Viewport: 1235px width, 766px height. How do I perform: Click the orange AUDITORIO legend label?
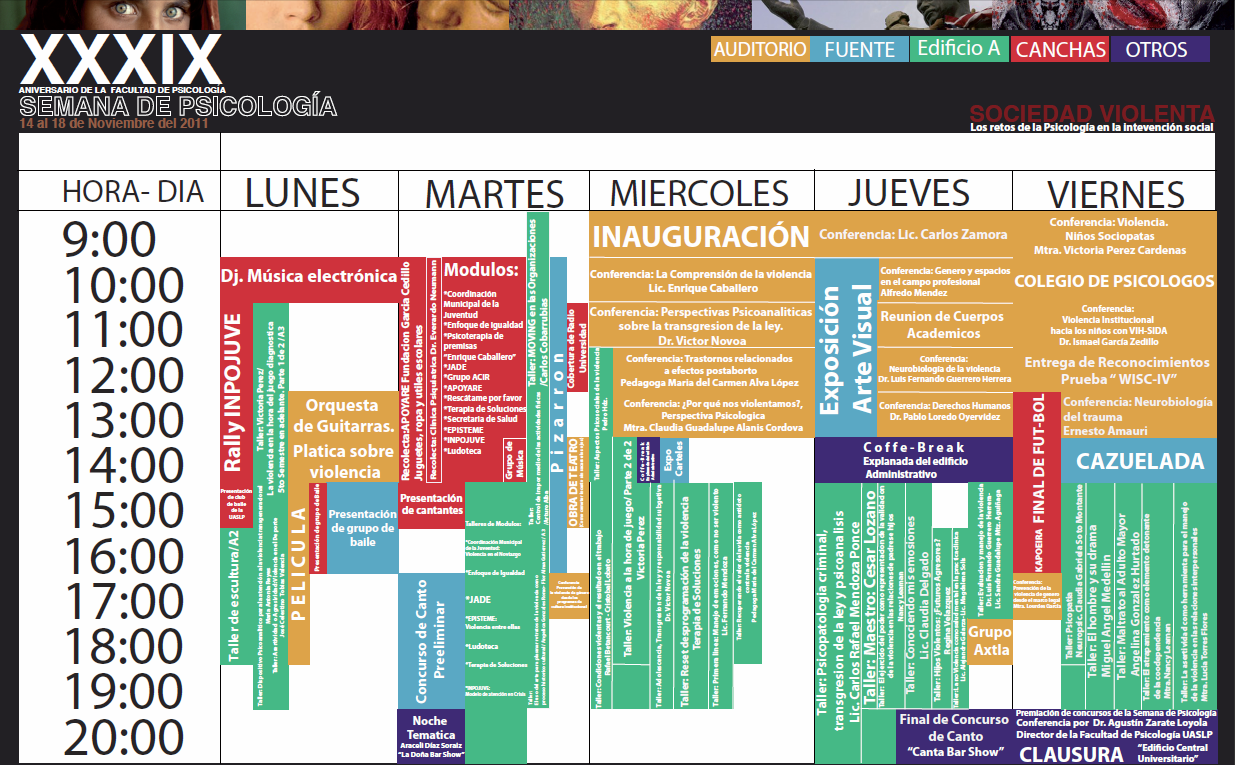pyautogui.click(x=760, y=49)
